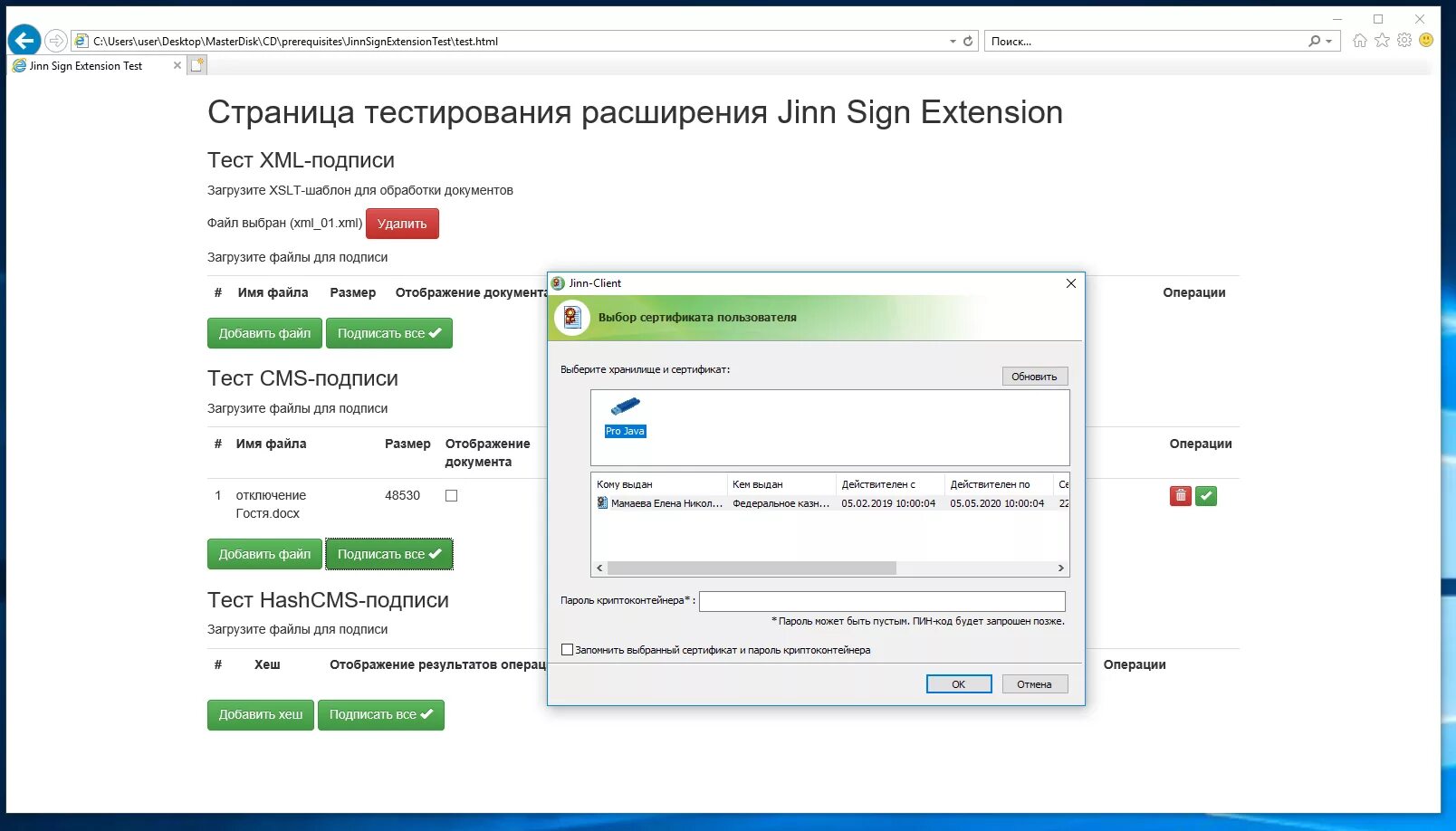Viewport: 1456px width, 831px height.
Task: Click the Кем выдан column header
Action: (x=781, y=484)
